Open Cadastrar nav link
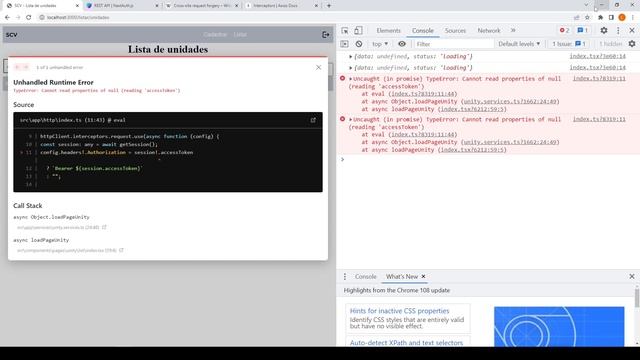Viewport: 640px width, 360px height. 215,35
